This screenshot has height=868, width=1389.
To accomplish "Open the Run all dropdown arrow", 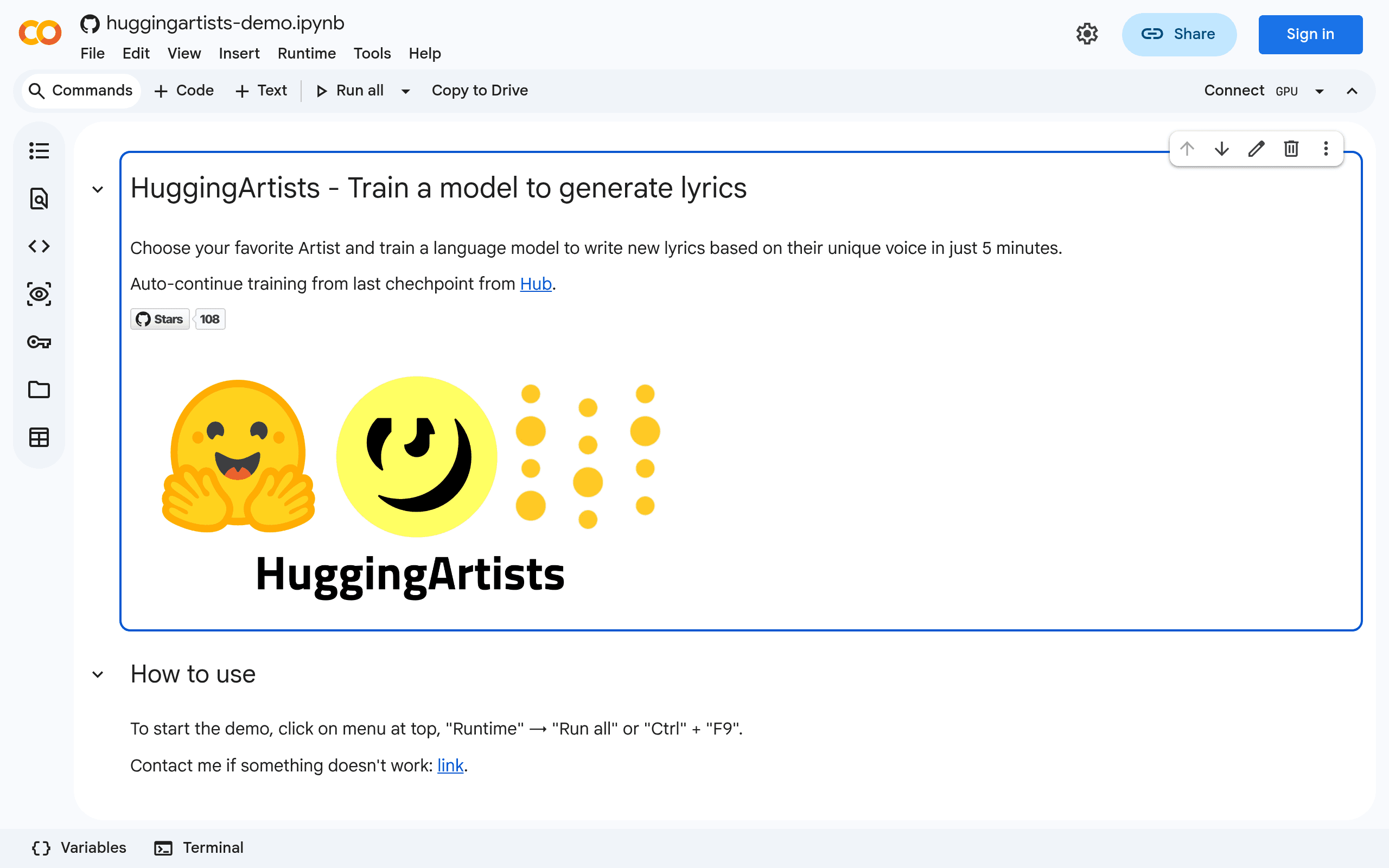I will (x=405, y=91).
